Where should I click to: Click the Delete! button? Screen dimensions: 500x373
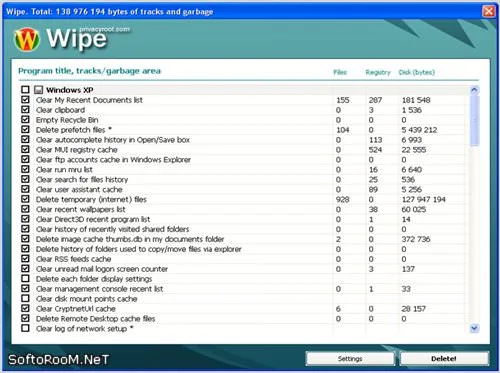click(444, 359)
